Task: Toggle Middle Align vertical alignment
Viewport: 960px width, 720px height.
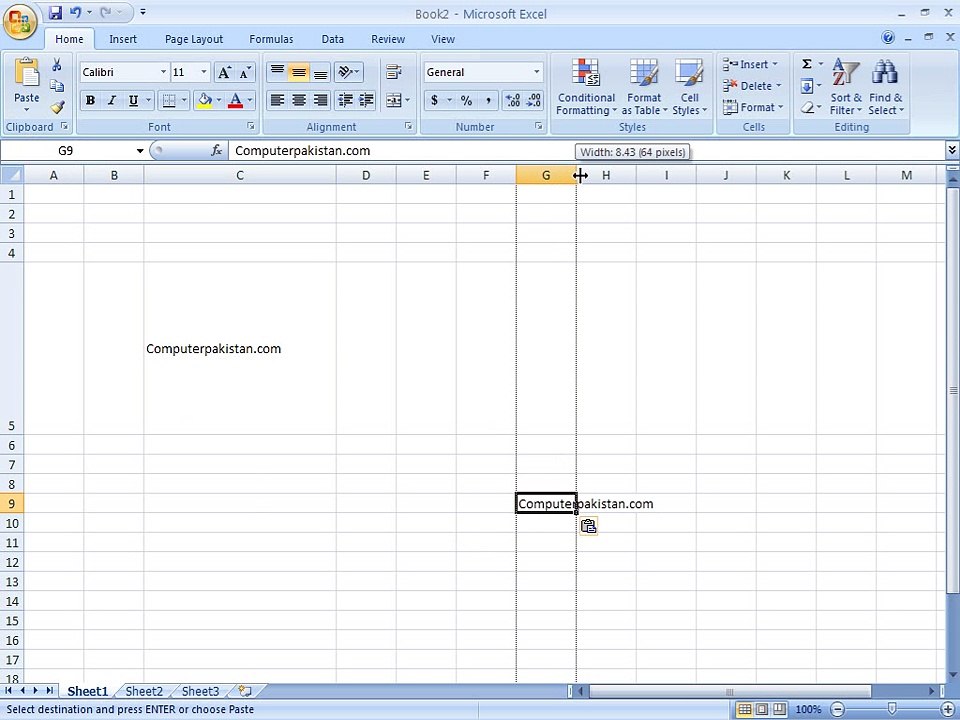Action: tap(299, 72)
